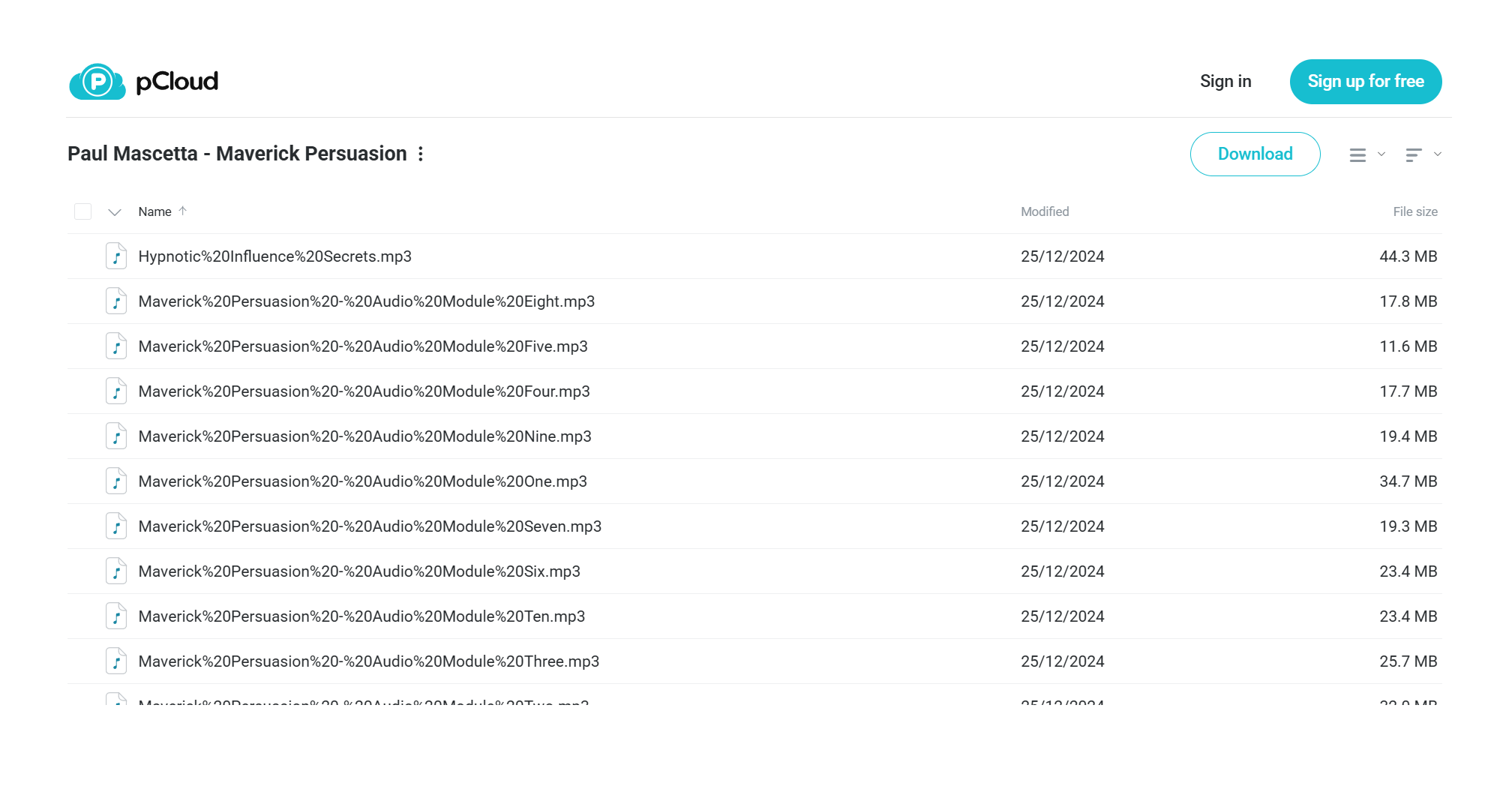The image size is (1512, 798).
Task: Click audio file icon for Module Seven
Action: click(x=115, y=526)
